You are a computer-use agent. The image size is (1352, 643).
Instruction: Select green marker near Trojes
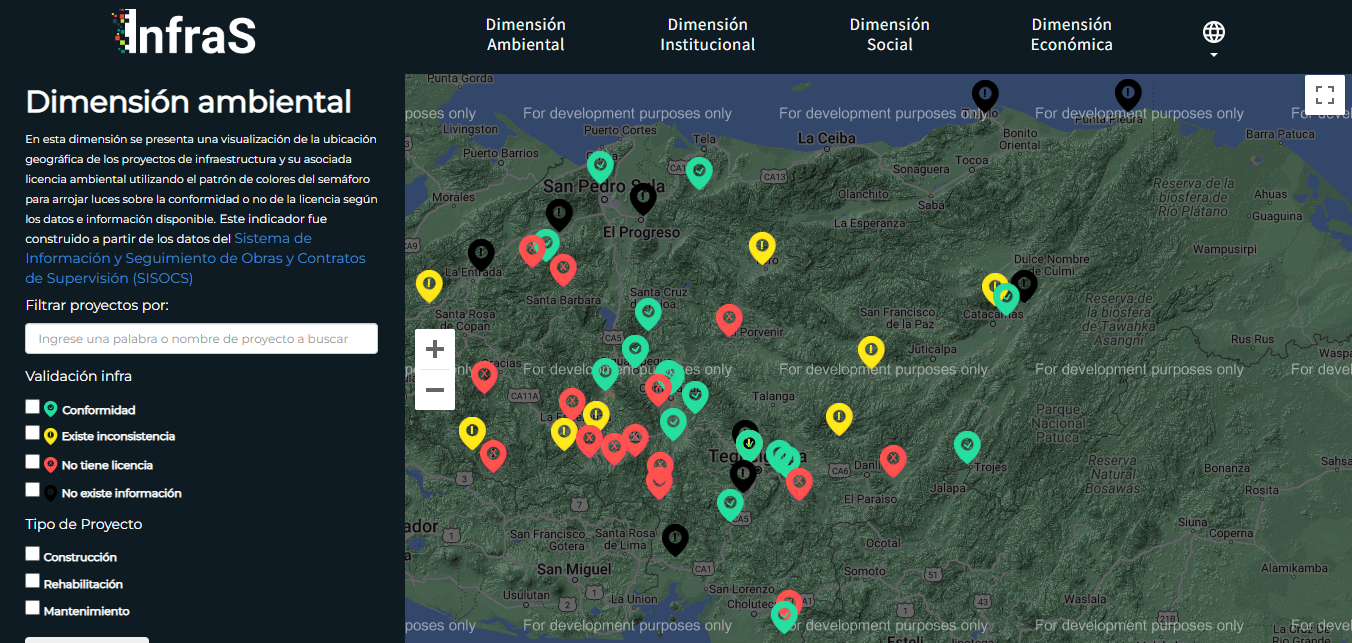[x=967, y=445]
